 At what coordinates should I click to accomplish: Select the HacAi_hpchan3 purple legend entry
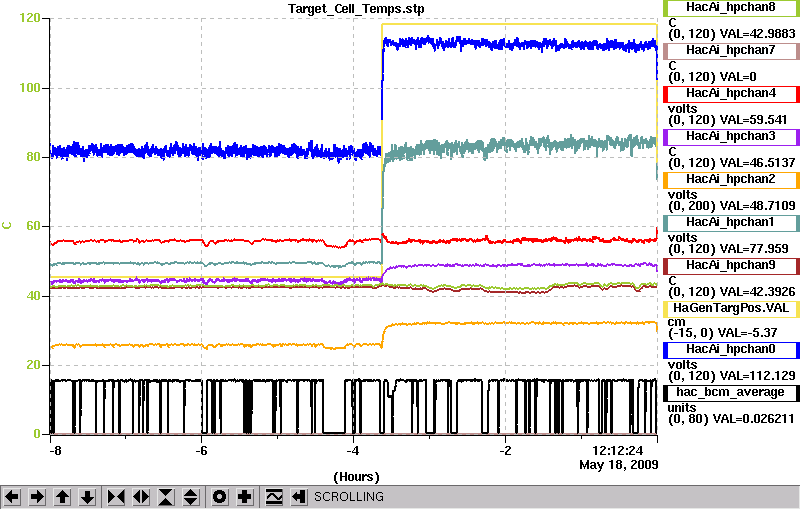pyautogui.click(x=731, y=137)
